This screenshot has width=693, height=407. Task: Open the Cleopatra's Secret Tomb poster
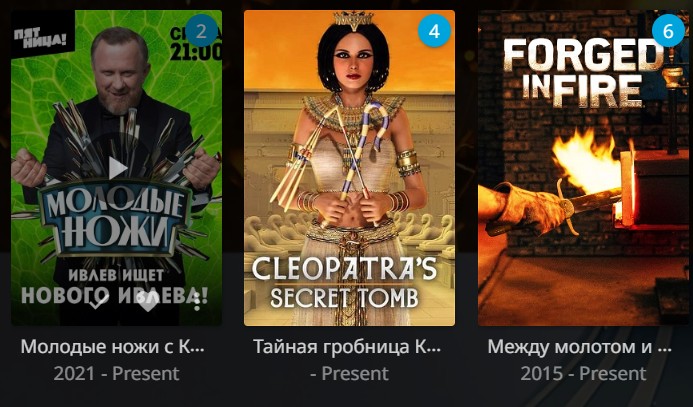pyautogui.click(x=349, y=168)
